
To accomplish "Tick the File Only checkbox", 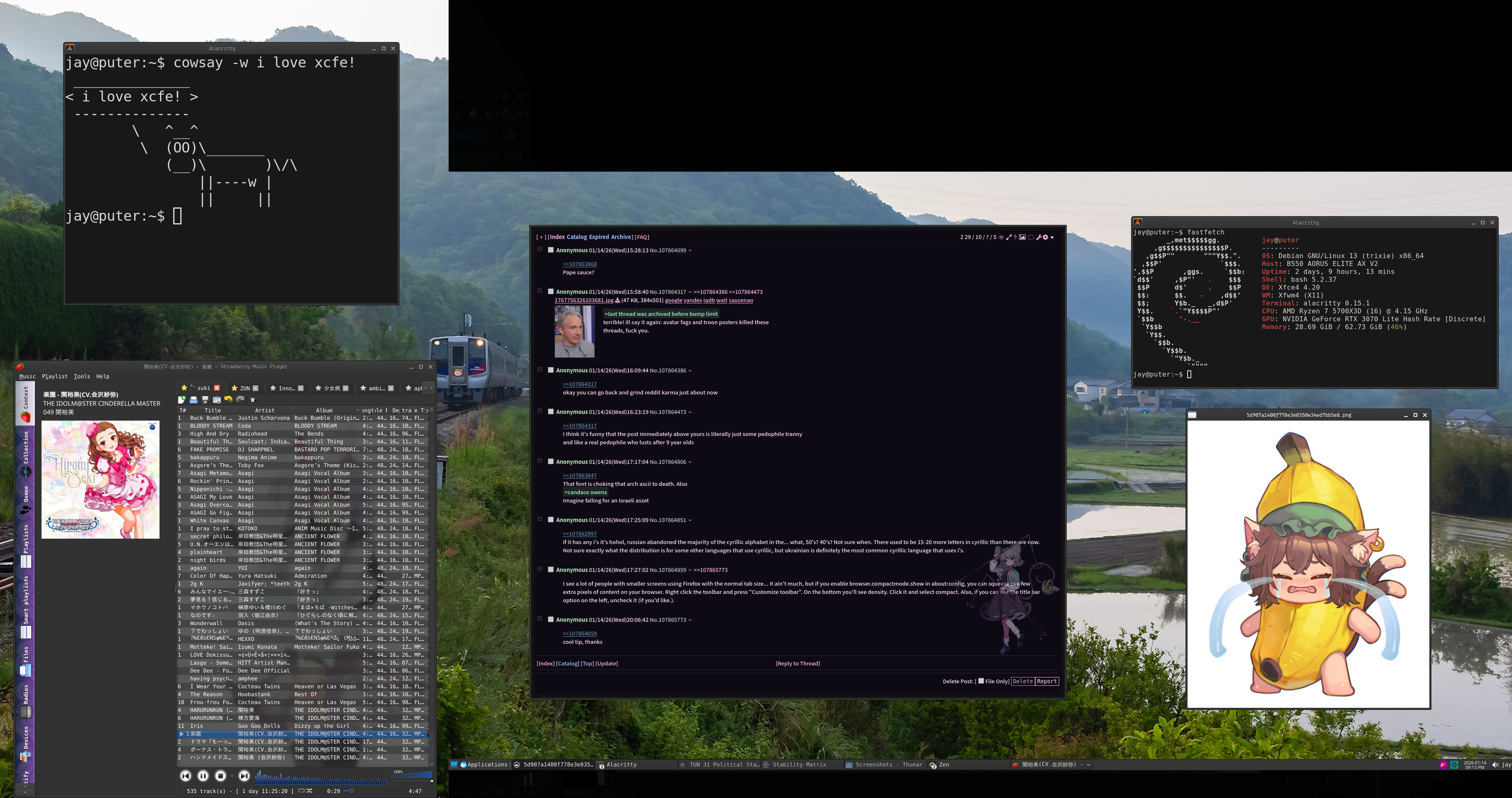I will (981, 681).
